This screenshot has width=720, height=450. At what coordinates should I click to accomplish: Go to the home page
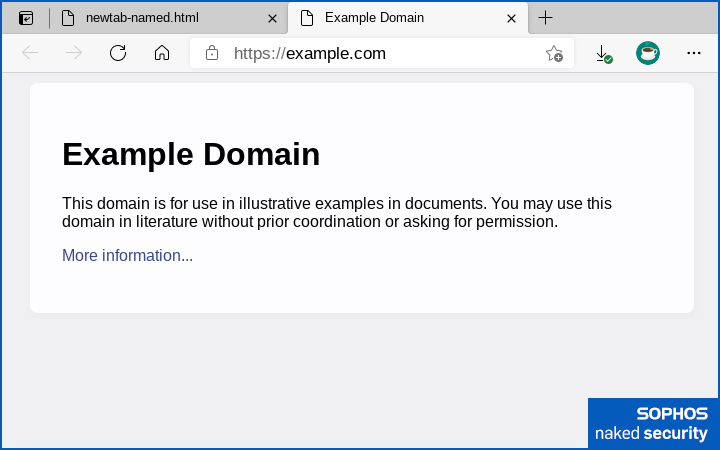162,54
